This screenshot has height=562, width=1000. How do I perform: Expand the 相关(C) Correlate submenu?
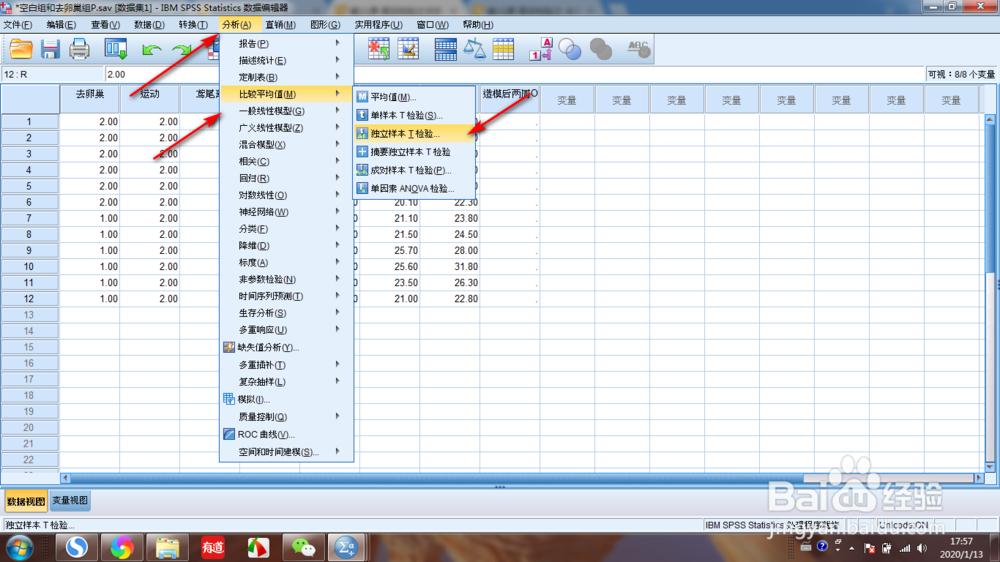(286, 161)
